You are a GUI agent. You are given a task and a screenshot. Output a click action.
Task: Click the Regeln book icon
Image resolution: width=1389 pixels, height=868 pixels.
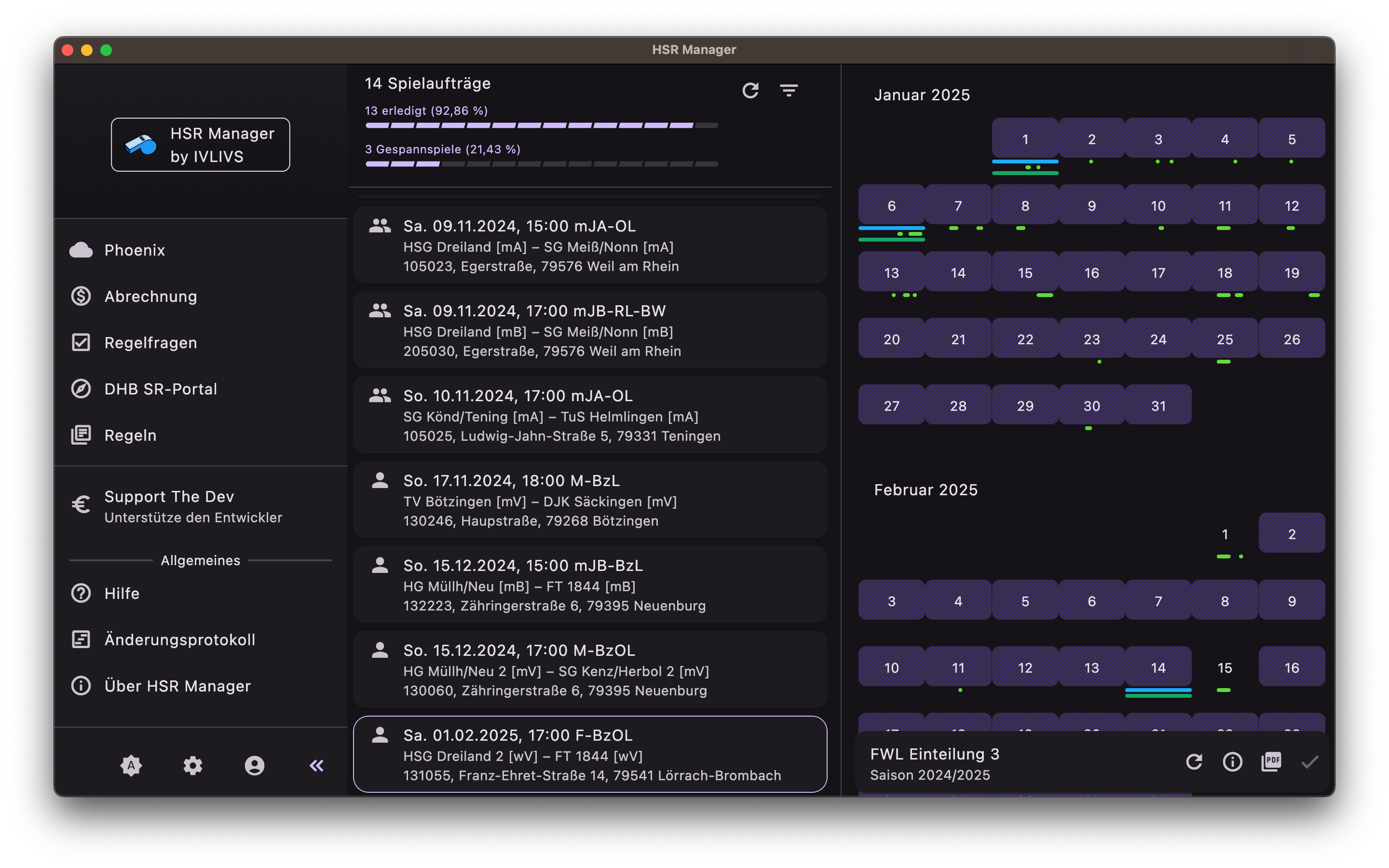[81, 435]
